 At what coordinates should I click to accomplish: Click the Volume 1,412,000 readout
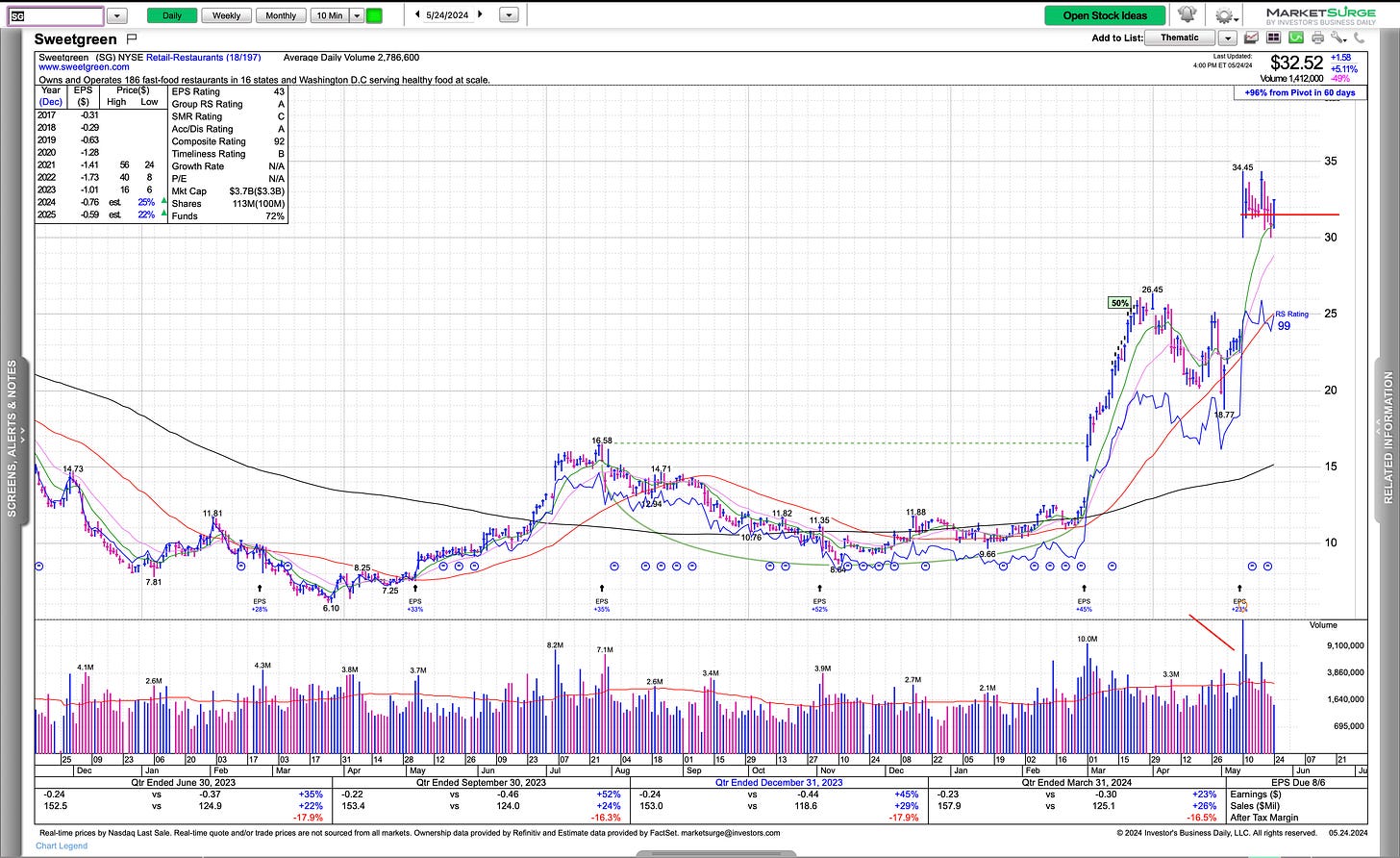(1291, 78)
